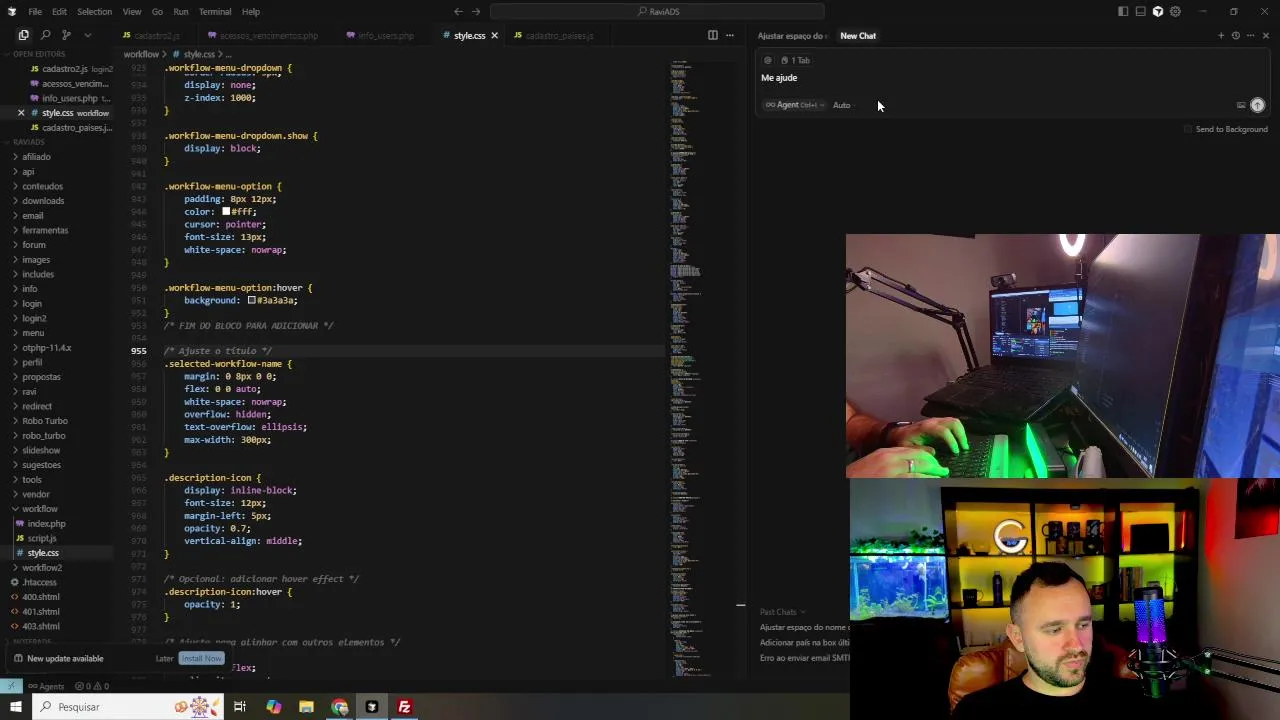
Task: Split the editor with the split icon
Action: coord(712,35)
